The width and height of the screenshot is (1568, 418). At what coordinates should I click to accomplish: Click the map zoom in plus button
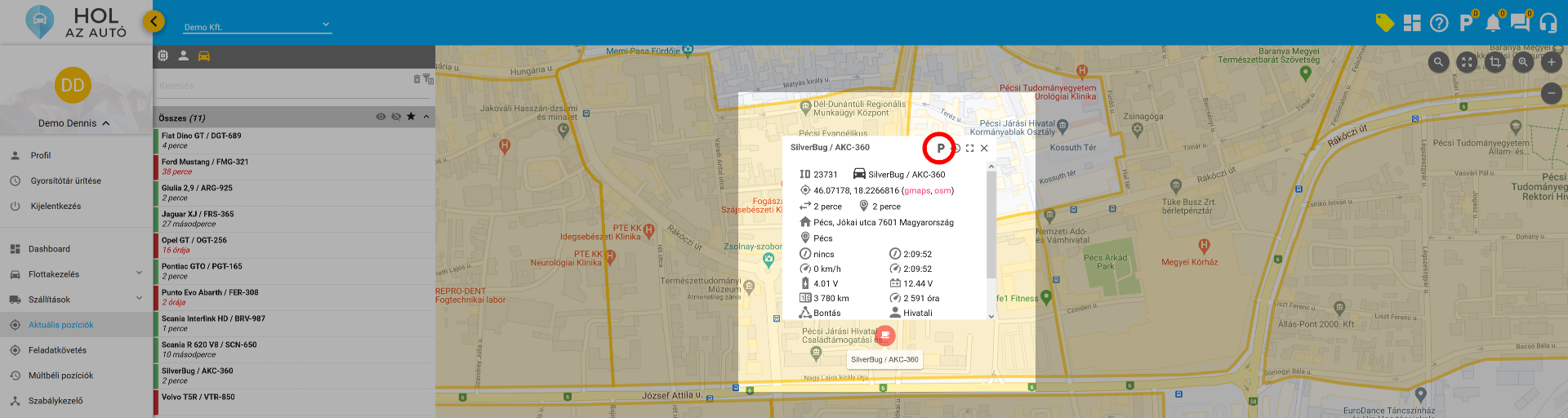click(1551, 62)
